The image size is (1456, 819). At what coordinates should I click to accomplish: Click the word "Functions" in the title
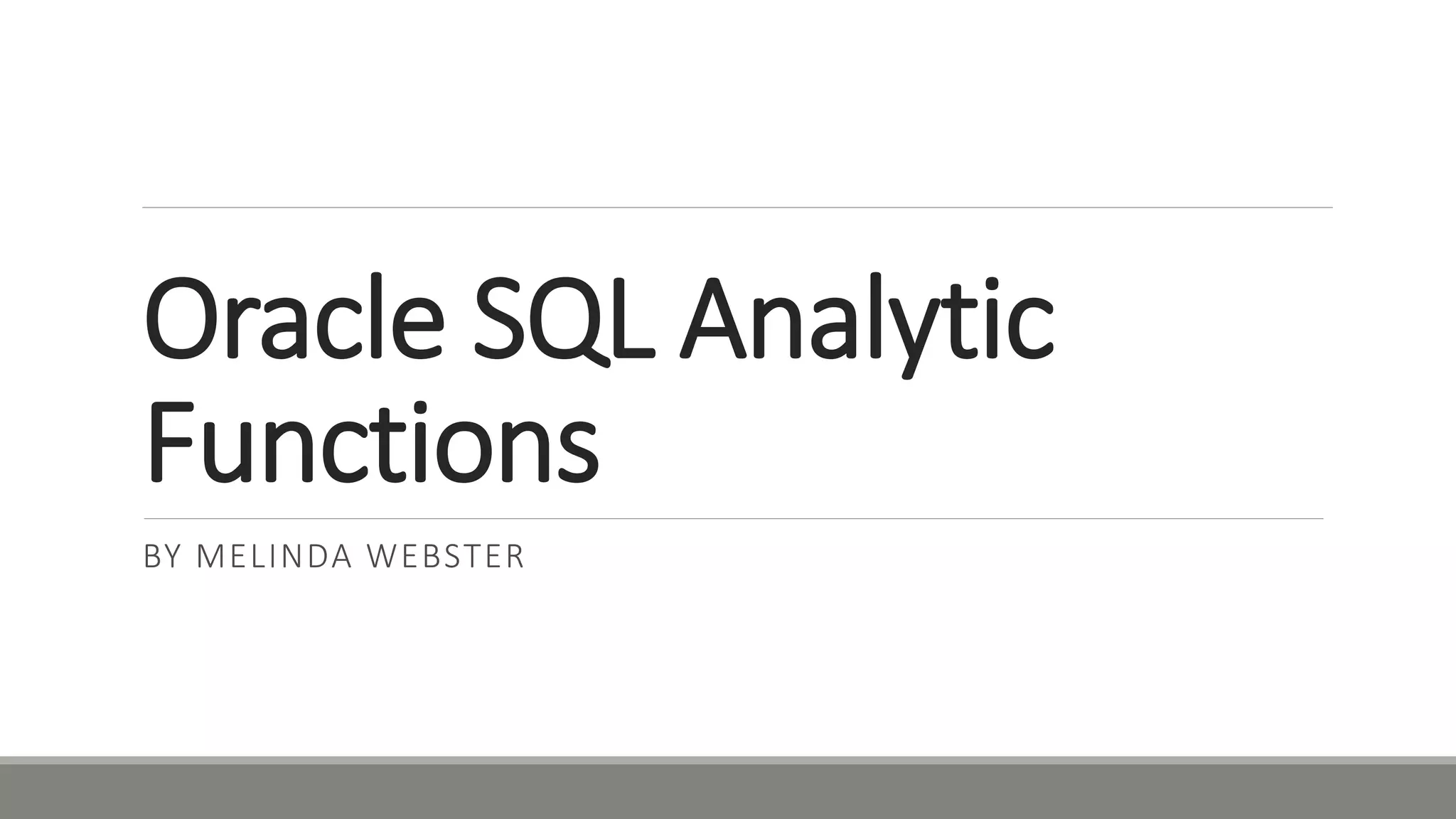pos(372,442)
